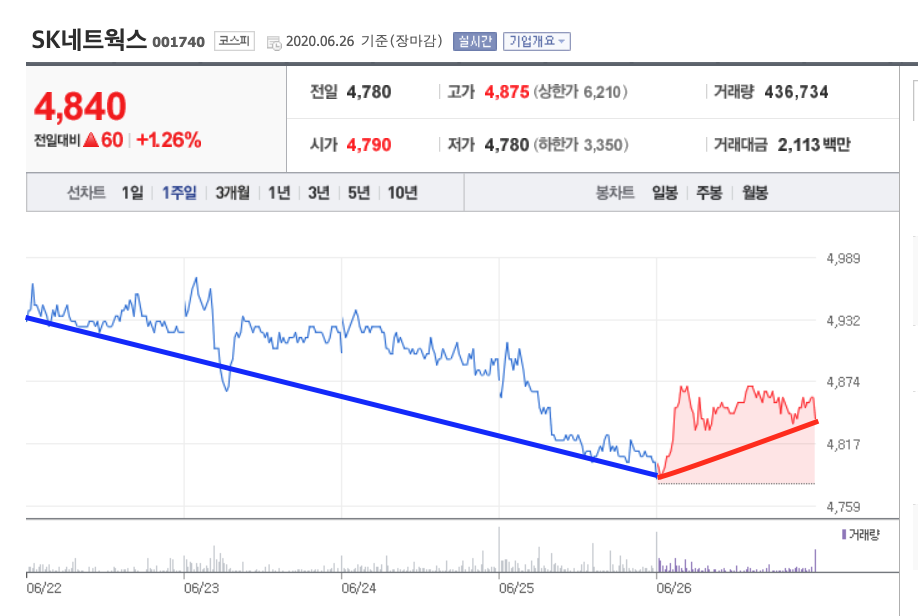This screenshot has width=918, height=616.
Task: Click the 06/23 date axis label
Action: tap(201, 588)
